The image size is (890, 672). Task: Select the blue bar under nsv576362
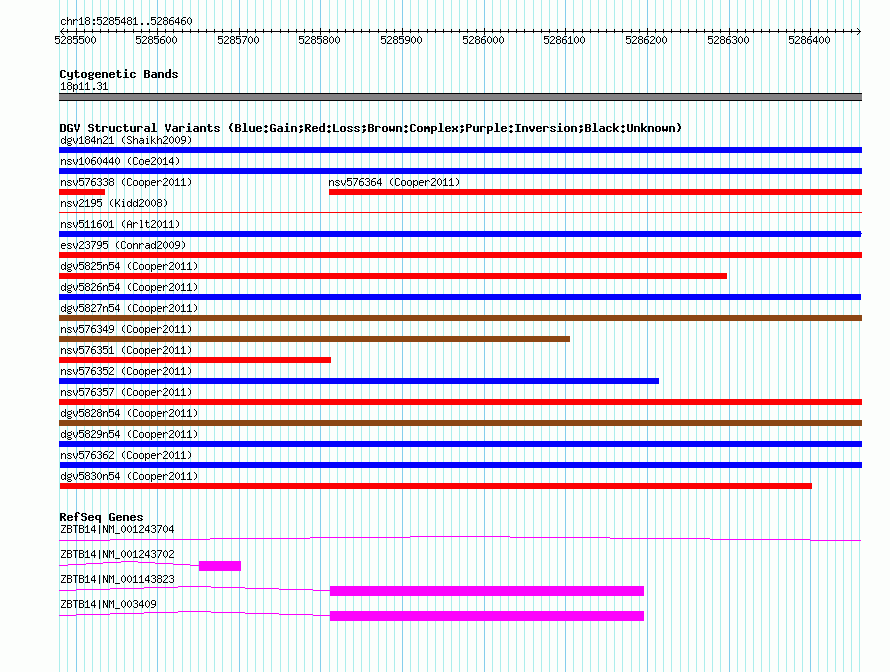tap(460, 465)
